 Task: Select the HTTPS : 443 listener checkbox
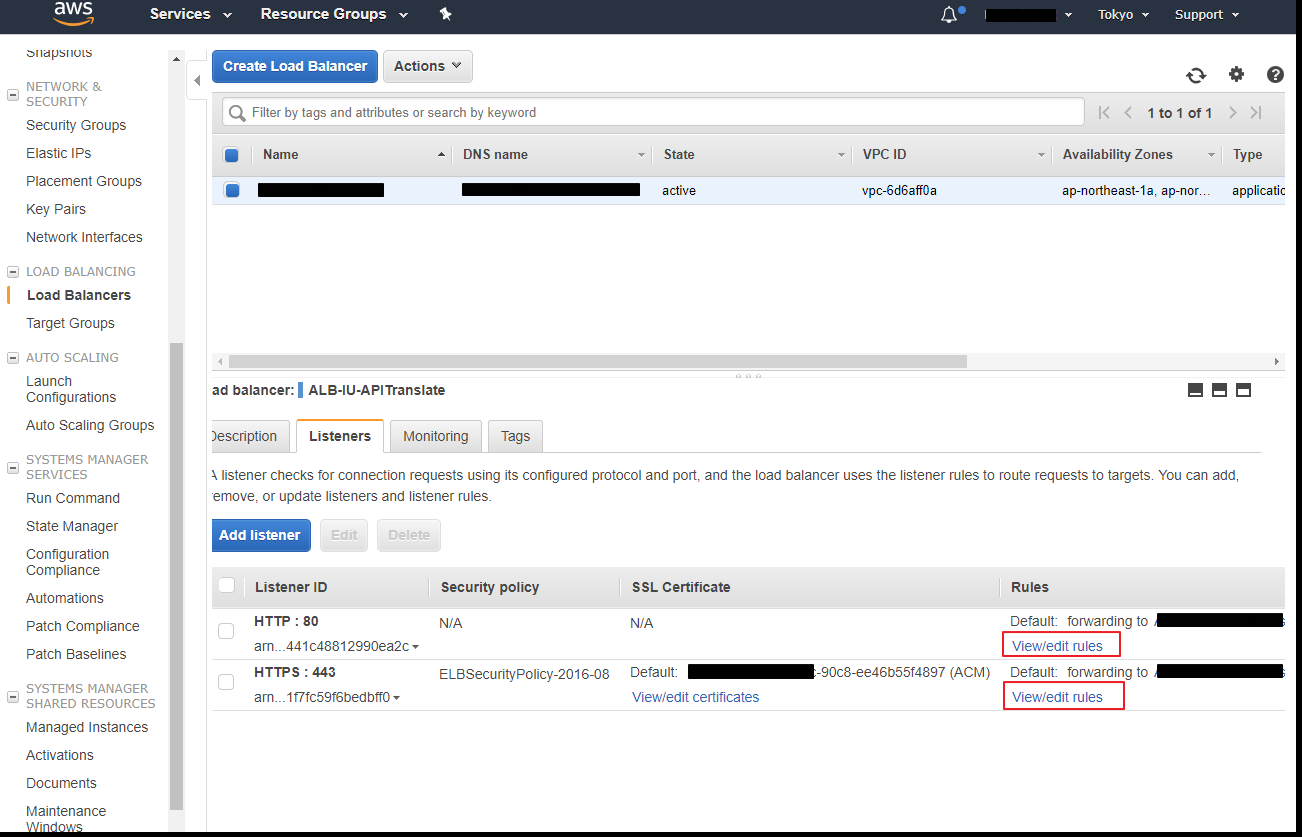[226, 682]
